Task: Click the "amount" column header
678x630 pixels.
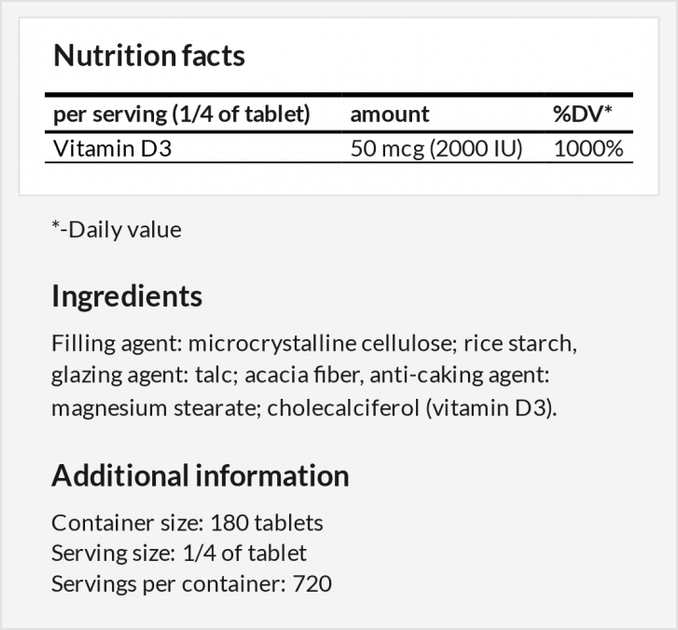Action: pyautogui.click(x=390, y=114)
